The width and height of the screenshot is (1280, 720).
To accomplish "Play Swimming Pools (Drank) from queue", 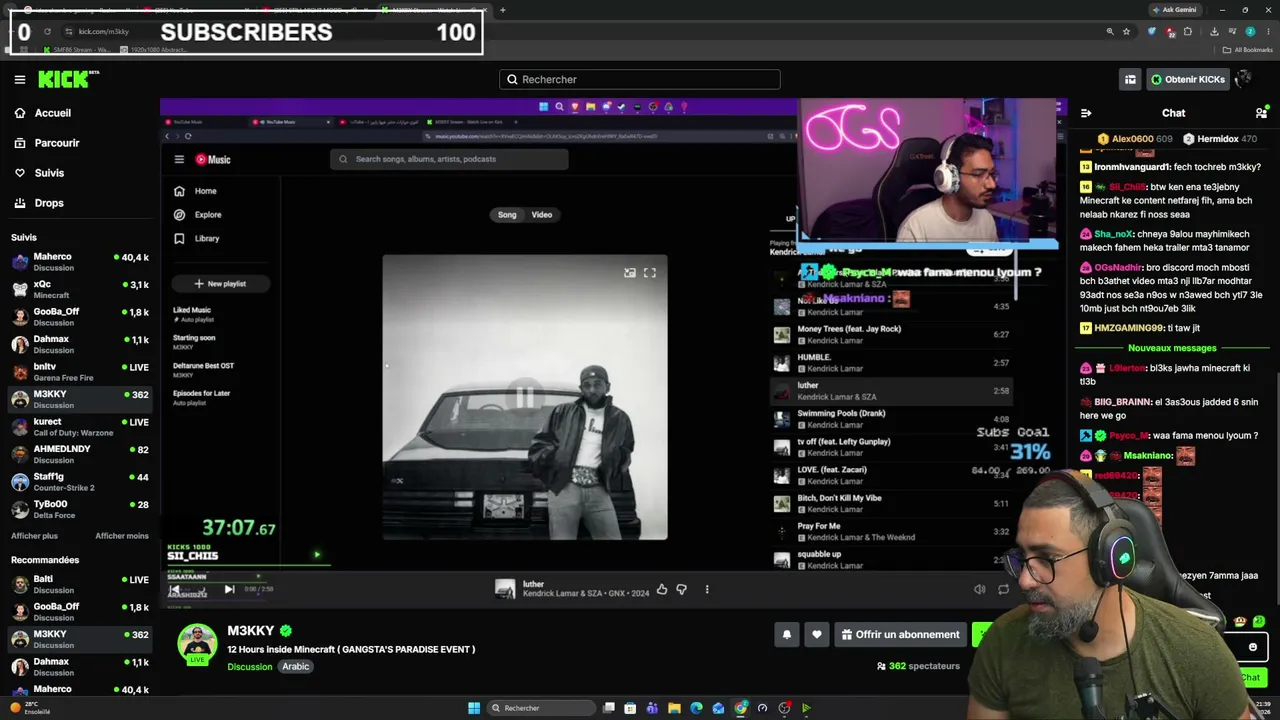I will coord(892,419).
